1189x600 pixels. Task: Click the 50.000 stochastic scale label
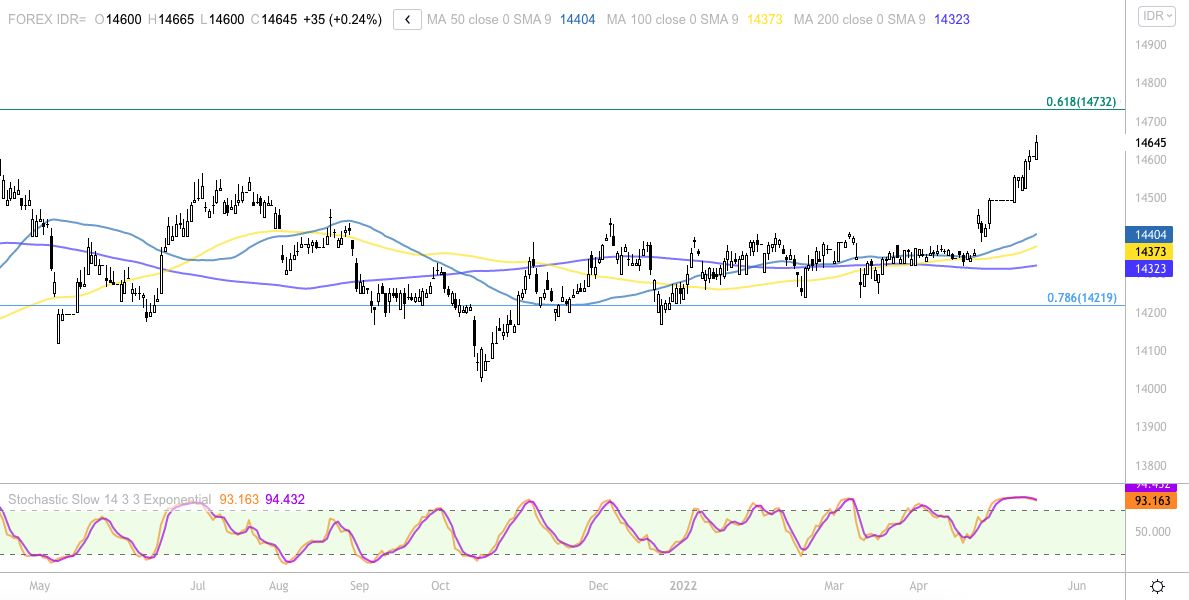coord(1153,532)
